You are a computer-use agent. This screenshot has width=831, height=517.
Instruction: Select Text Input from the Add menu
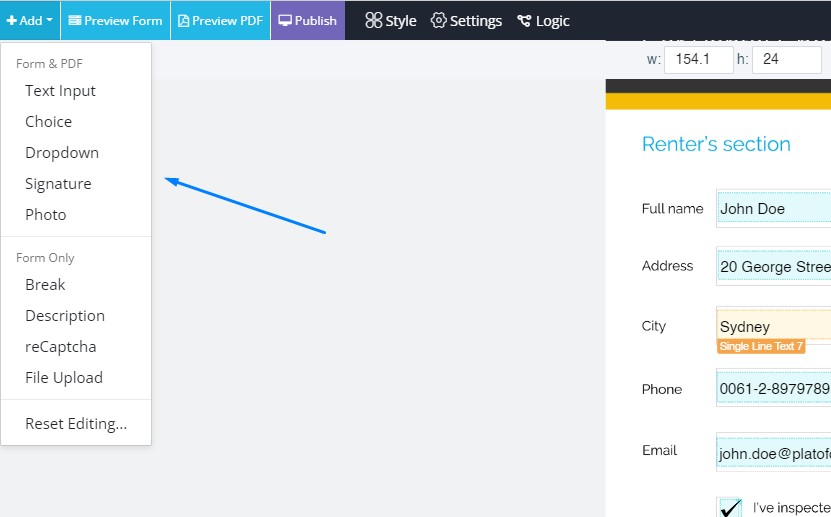61,91
